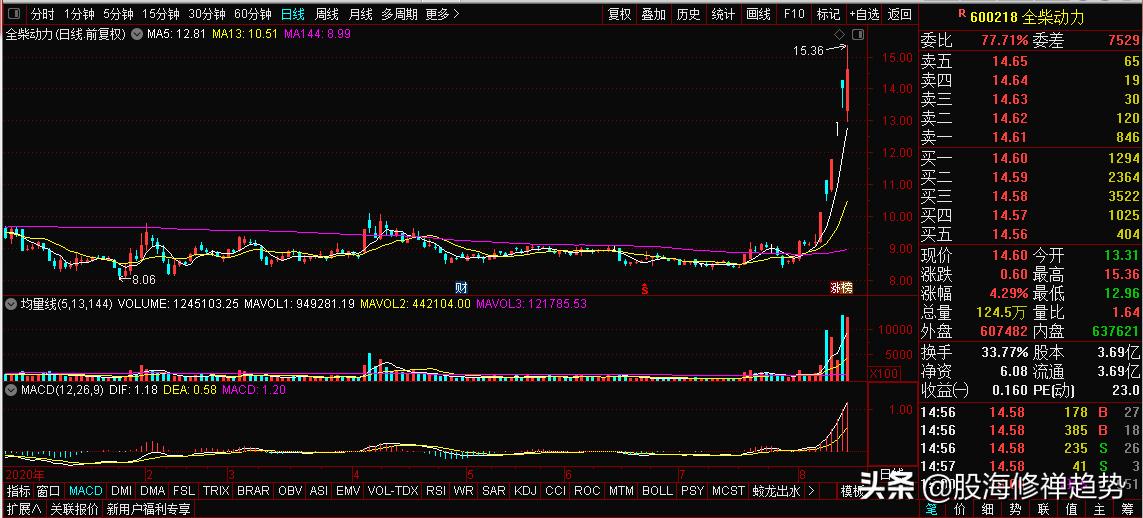The width and height of the screenshot is (1143, 518).
Task: Select the TRIX indicator tab
Action: pos(216,491)
